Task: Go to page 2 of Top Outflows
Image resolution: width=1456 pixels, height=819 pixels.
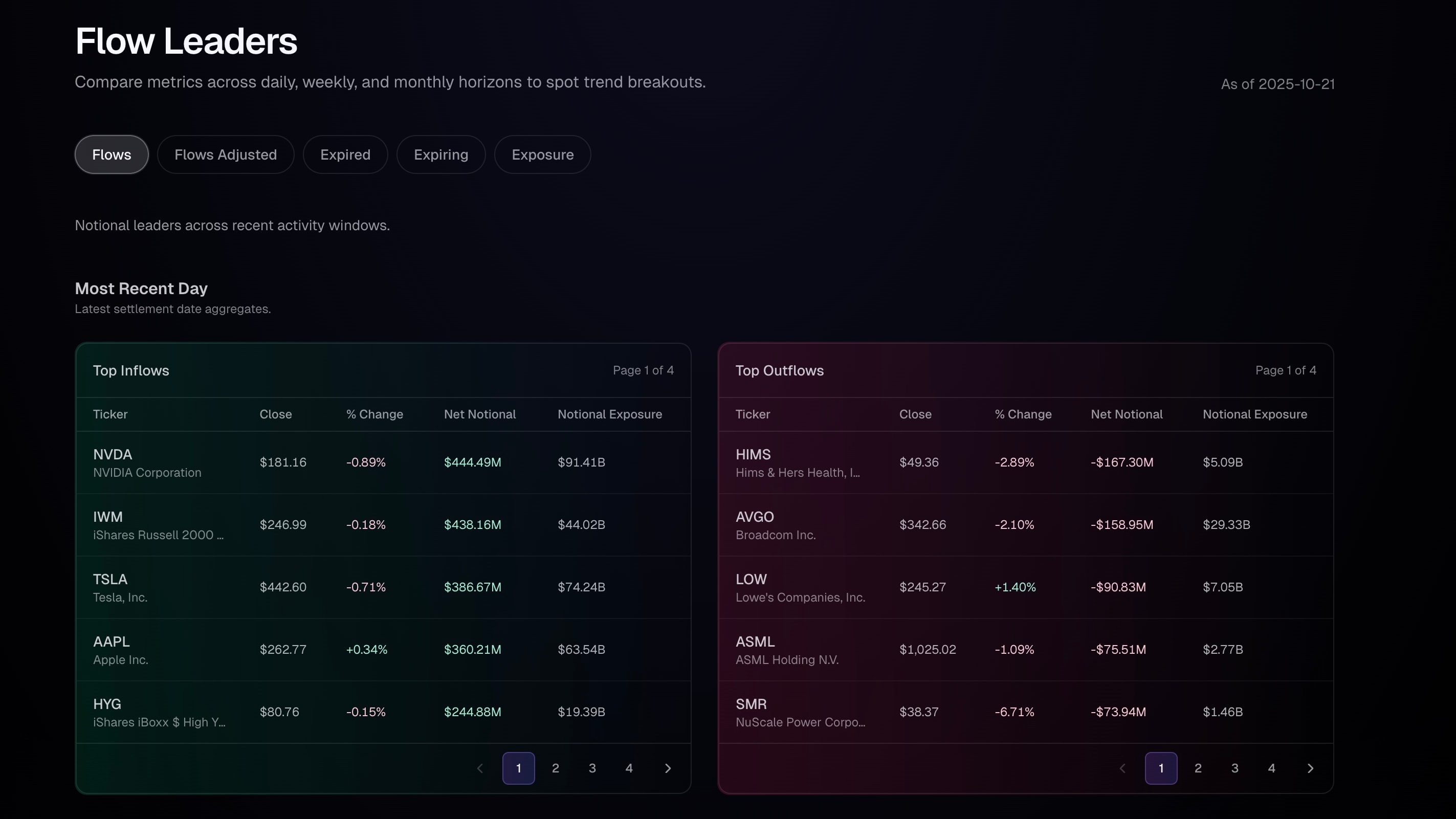Action: (x=1198, y=768)
